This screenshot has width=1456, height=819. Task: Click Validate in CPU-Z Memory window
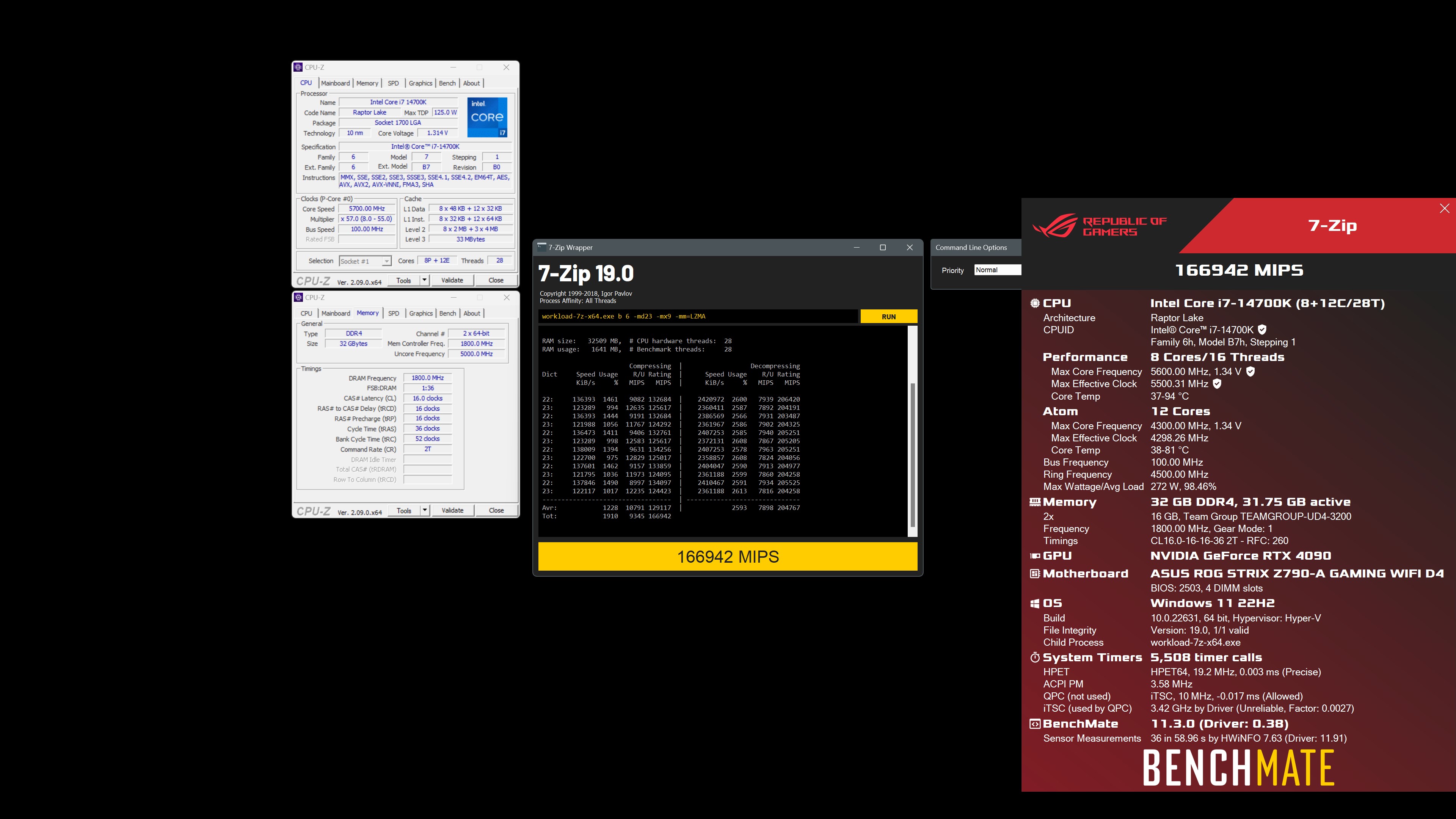click(453, 510)
